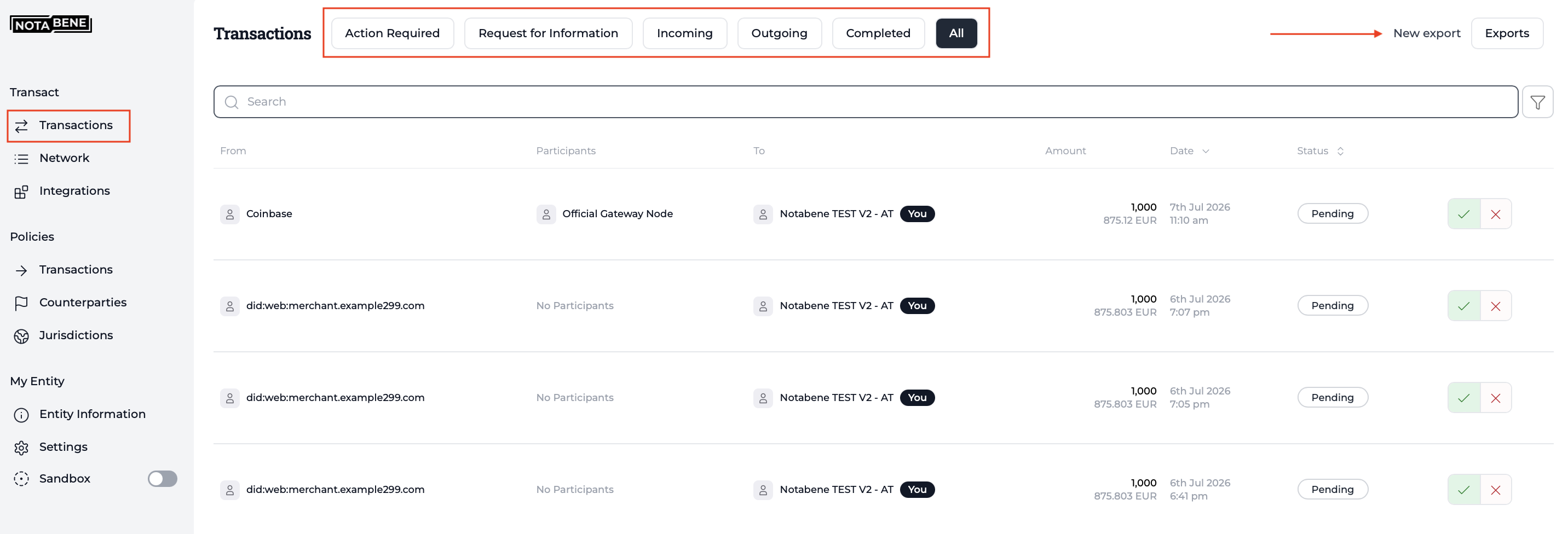Show Outgoing transactions tab
The height and width of the screenshot is (534, 1568).
coord(779,33)
